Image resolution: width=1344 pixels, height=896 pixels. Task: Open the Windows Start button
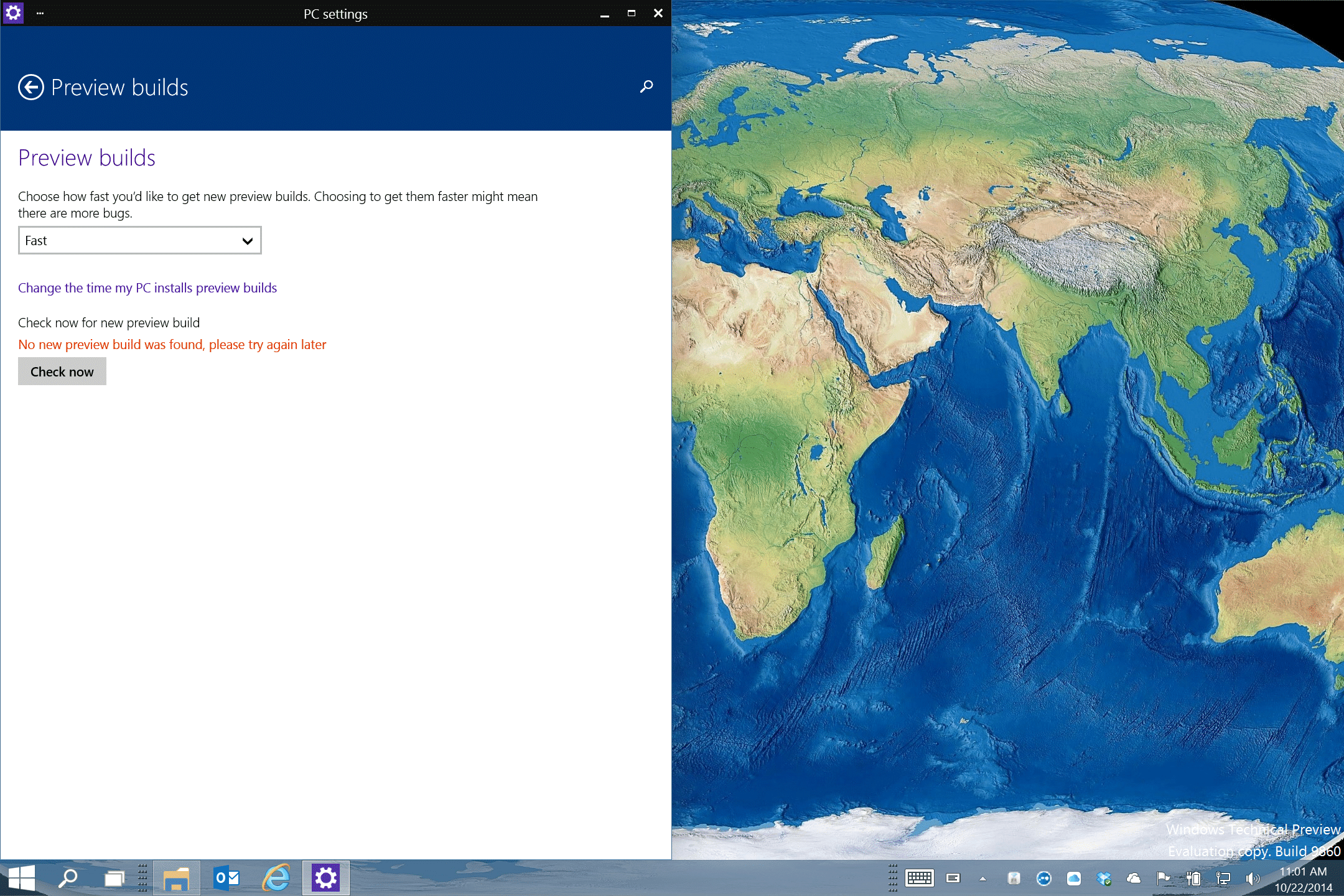click(22, 878)
